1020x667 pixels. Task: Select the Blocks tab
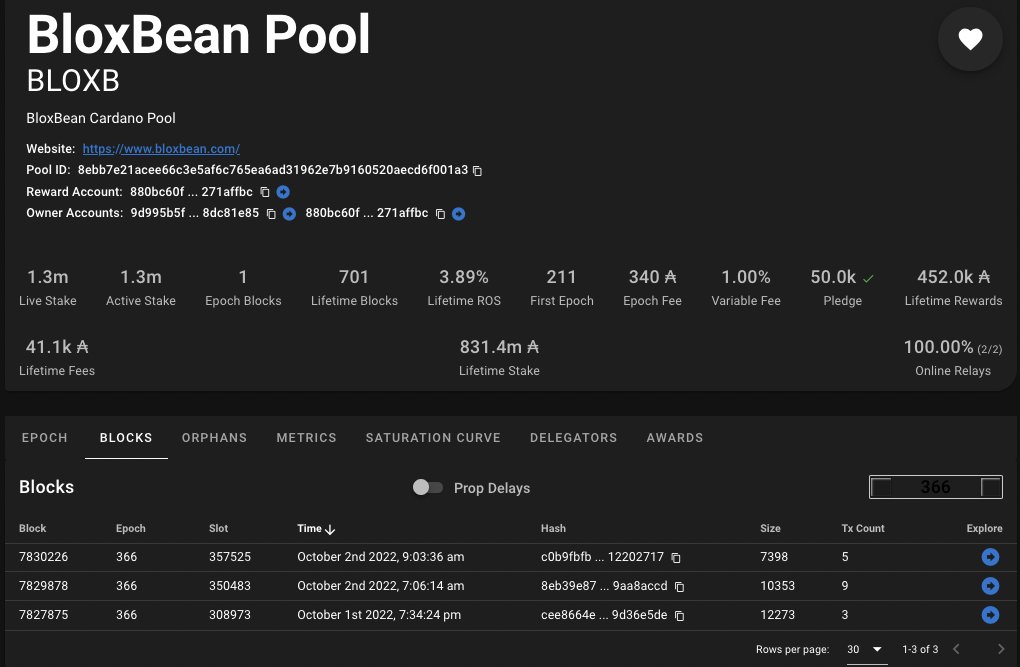(x=126, y=438)
